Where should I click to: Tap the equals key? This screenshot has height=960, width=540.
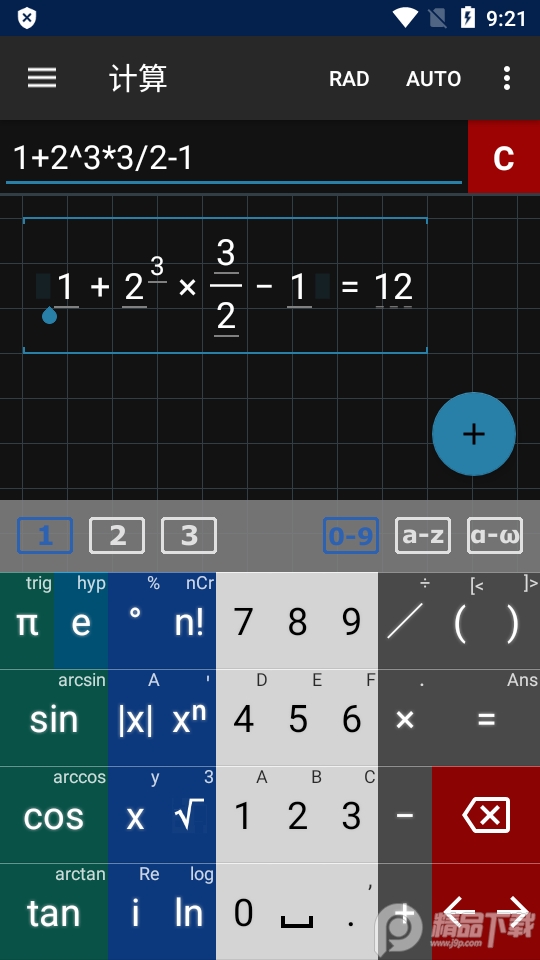486,718
